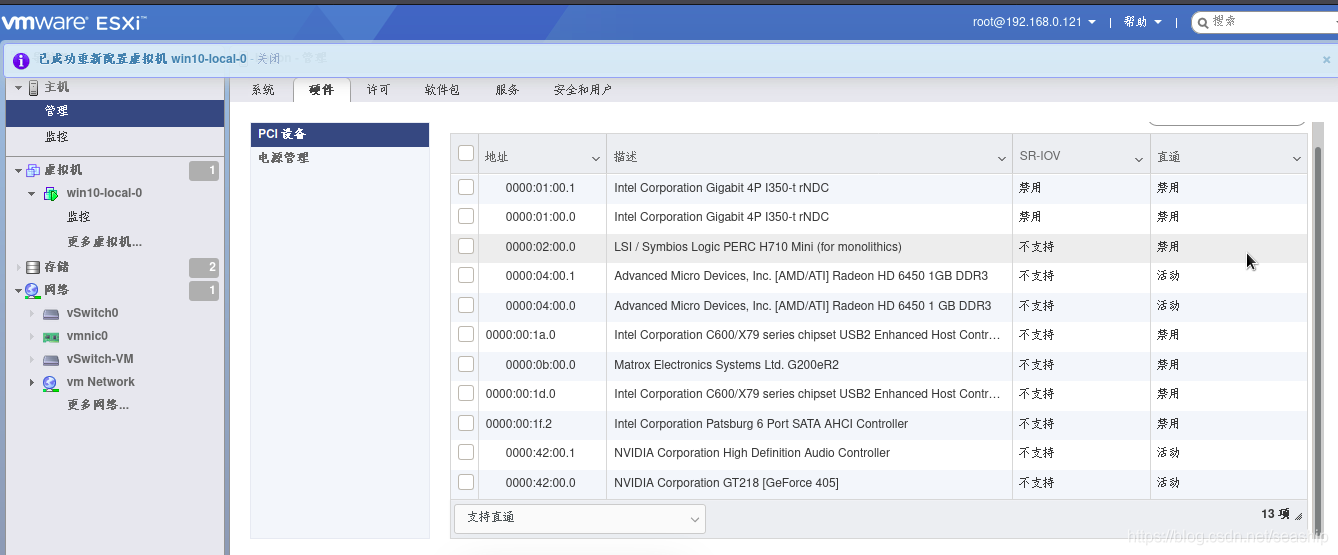Viewport: 1338px width, 555px height.
Task: Switch to the 安全和用户 tab
Action: point(583,90)
